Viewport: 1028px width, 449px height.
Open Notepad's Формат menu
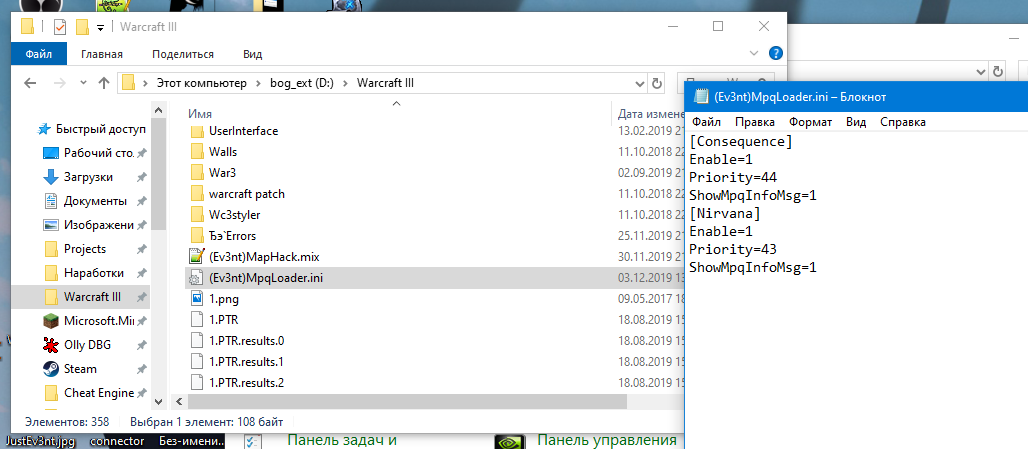pos(810,122)
